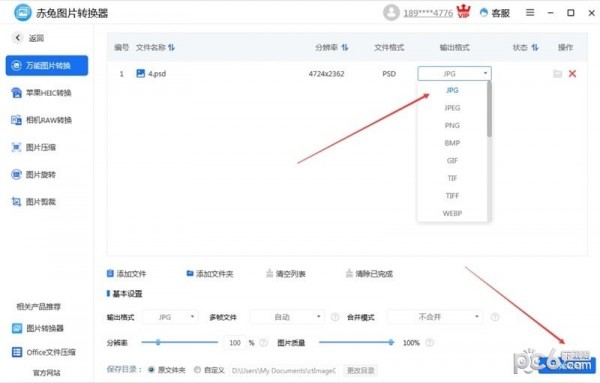
Task: Open 相机RAW转换 in the sidebar
Action: (41, 120)
